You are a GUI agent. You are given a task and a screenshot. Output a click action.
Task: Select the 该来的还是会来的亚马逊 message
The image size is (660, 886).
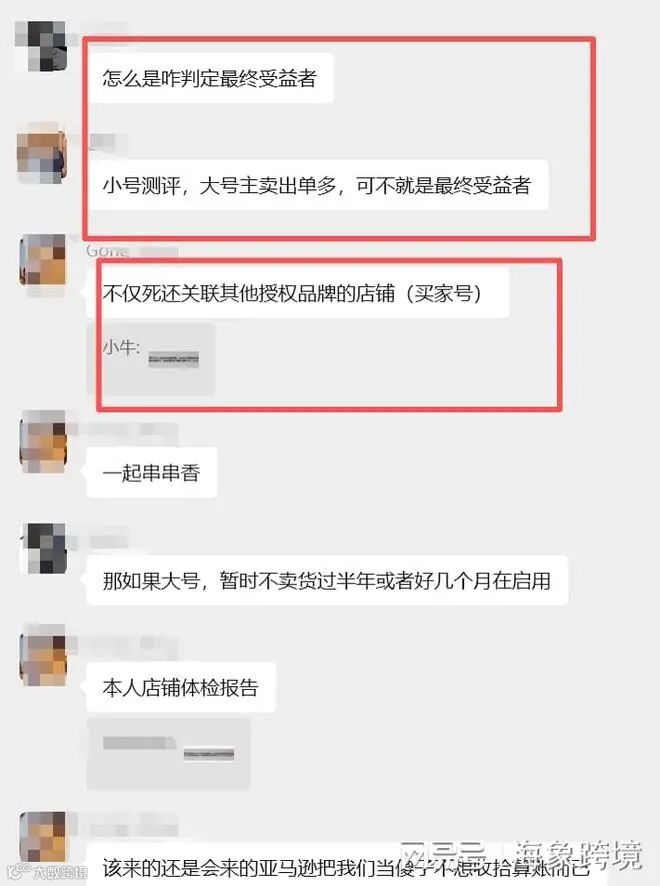346,866
